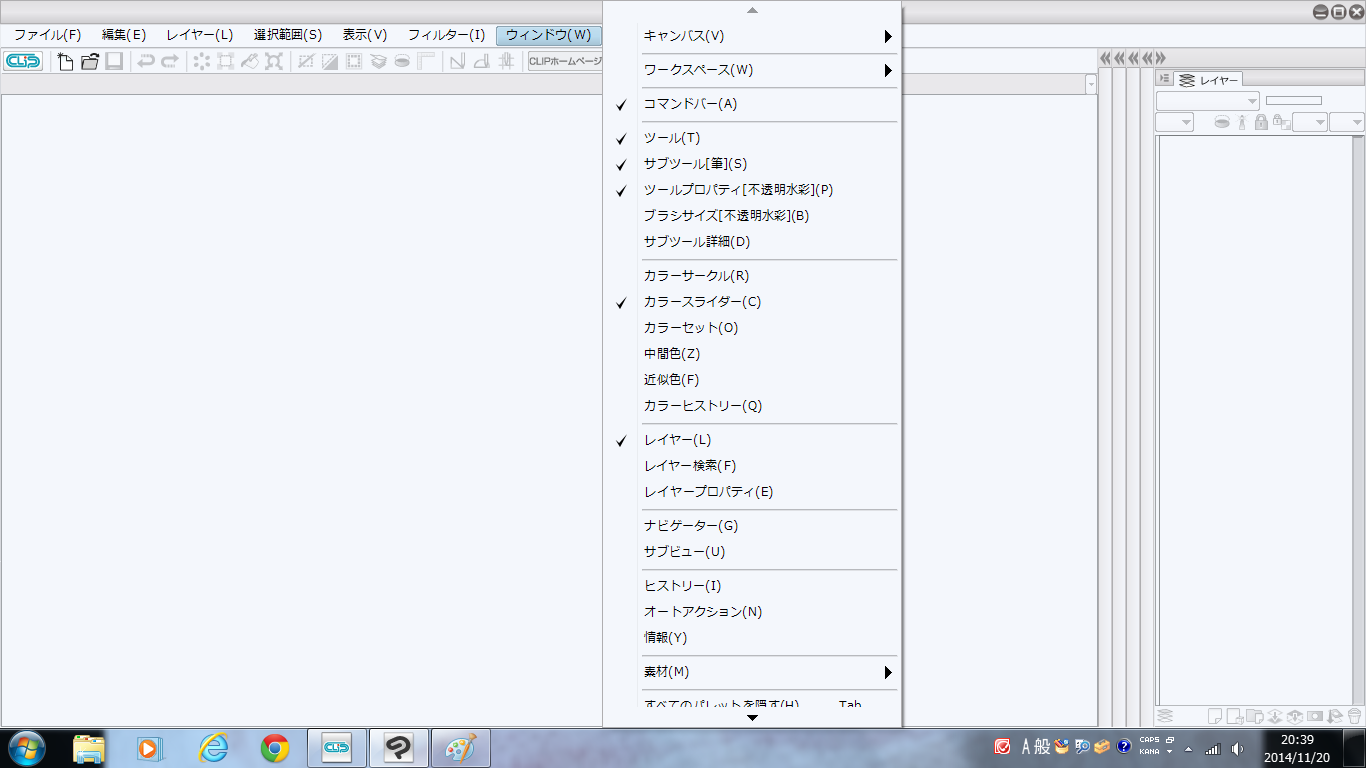Expand the ワークスペース(W) submenu

(x=752, y=70)
